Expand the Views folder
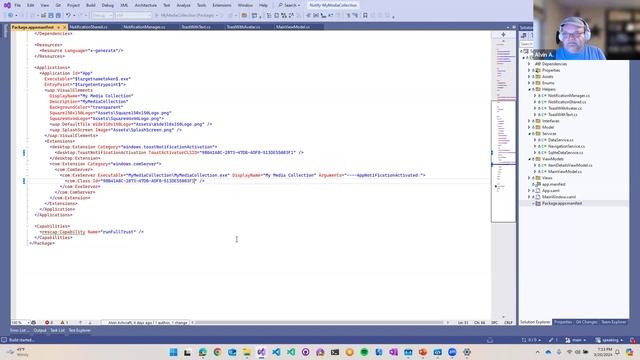Viewport: 640px width, 360px height. [x=529, y=178]
